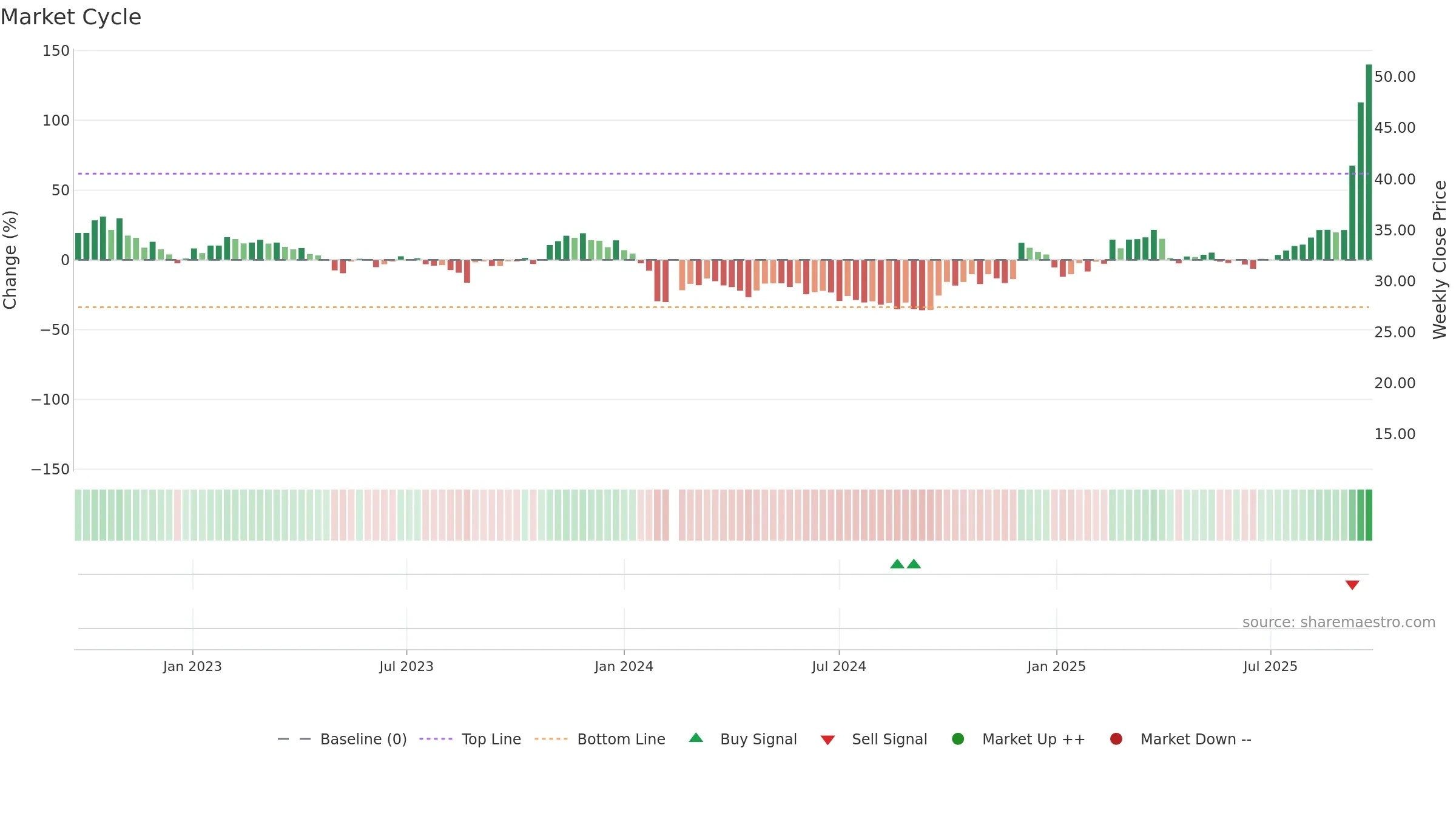1456x819 pixels.
Task: Click the bright green last heatmap strip cell
Action: pos(1369,515)
